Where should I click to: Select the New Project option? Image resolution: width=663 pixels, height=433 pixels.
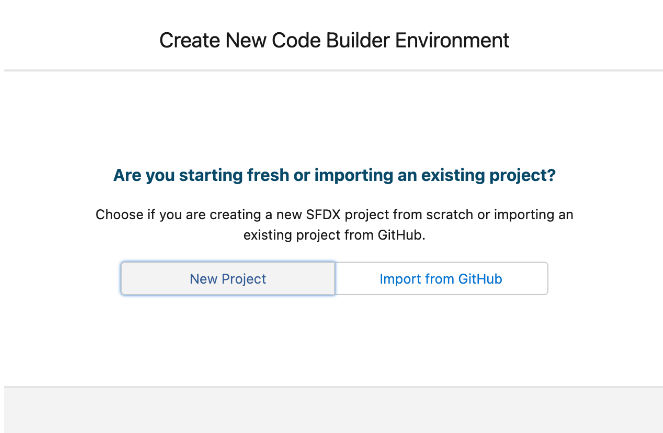(228, 279)
